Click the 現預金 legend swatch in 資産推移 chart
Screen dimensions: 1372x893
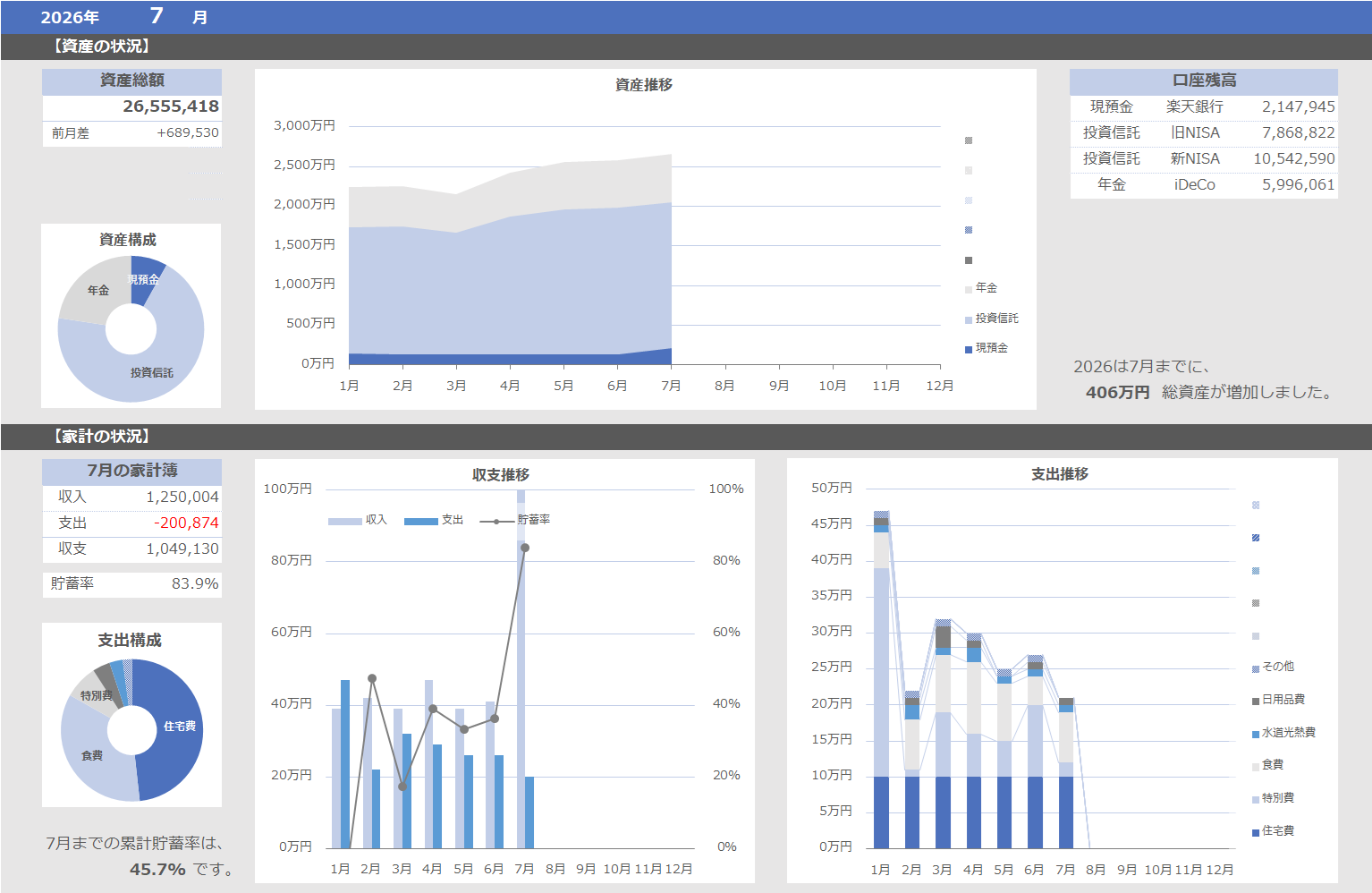pyautogui.click(x=969, y=350)
